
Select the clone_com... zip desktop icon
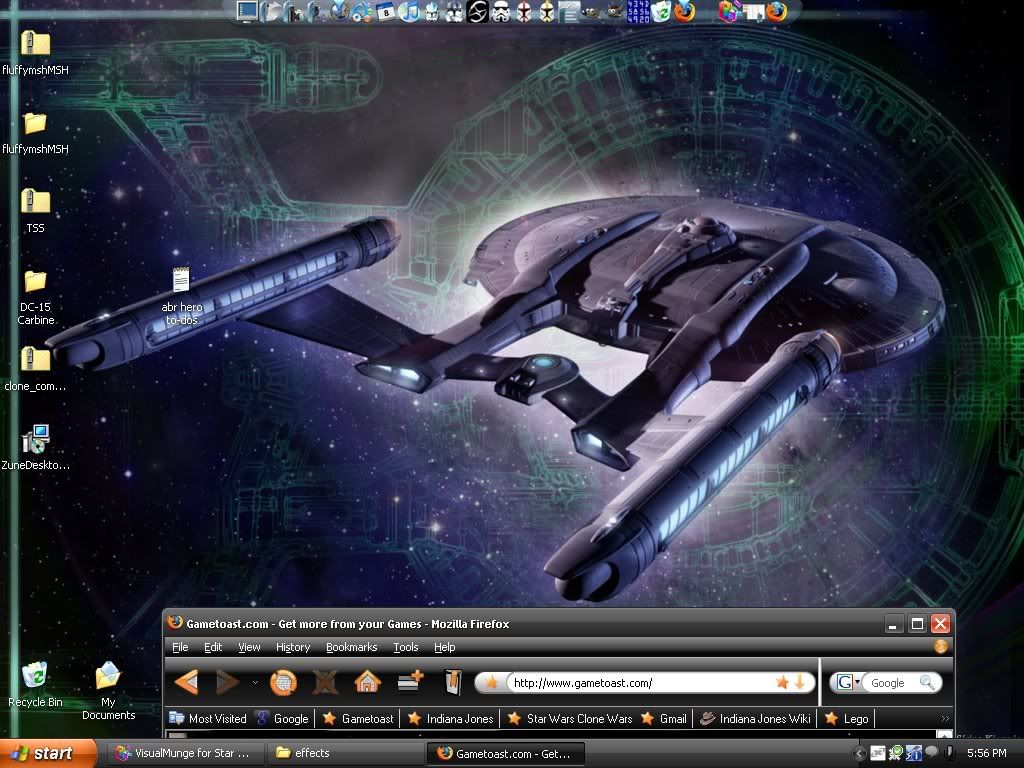tap(35, 369)
